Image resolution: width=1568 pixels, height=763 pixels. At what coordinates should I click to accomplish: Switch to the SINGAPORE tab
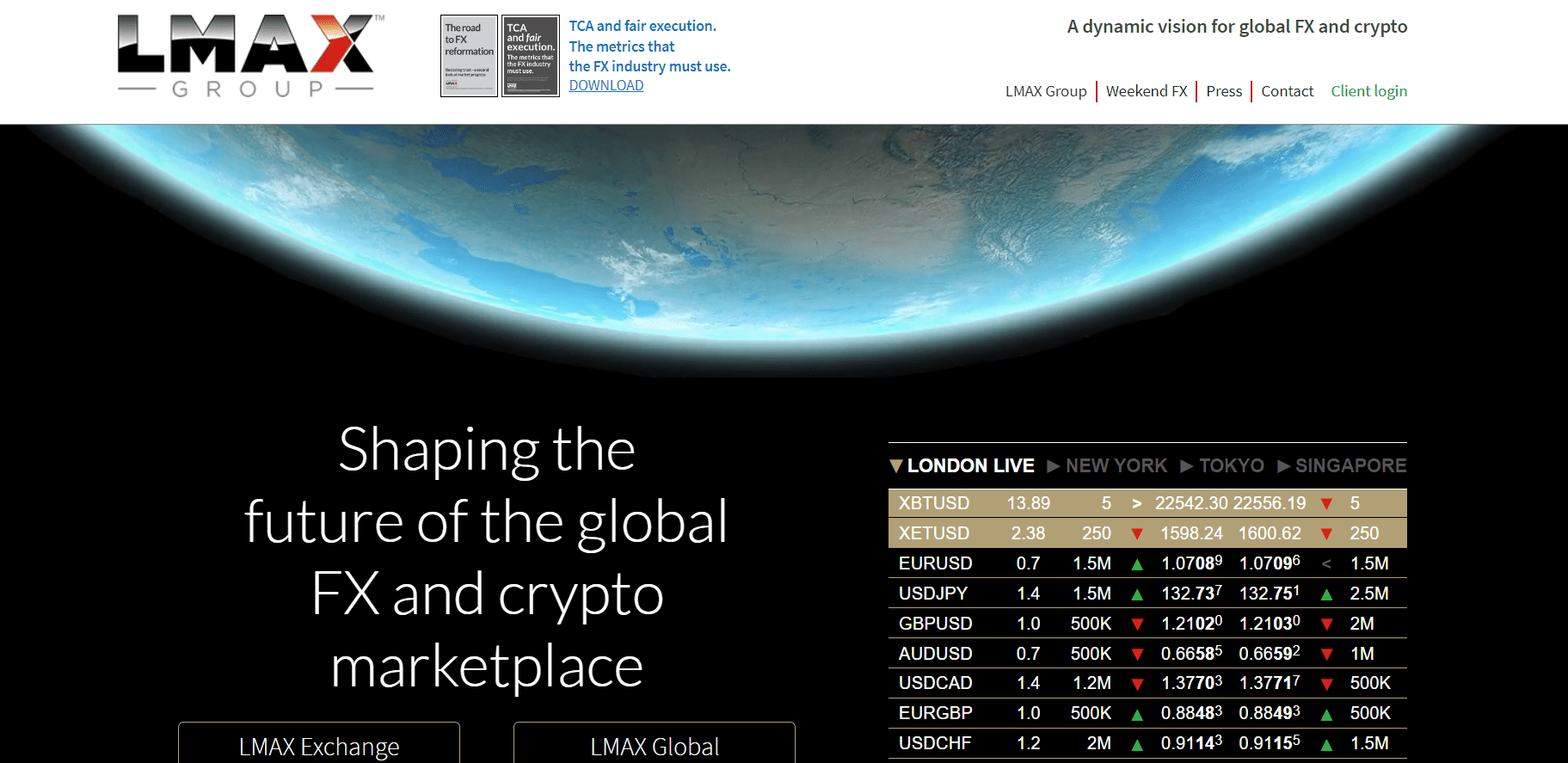point(1350,465)
